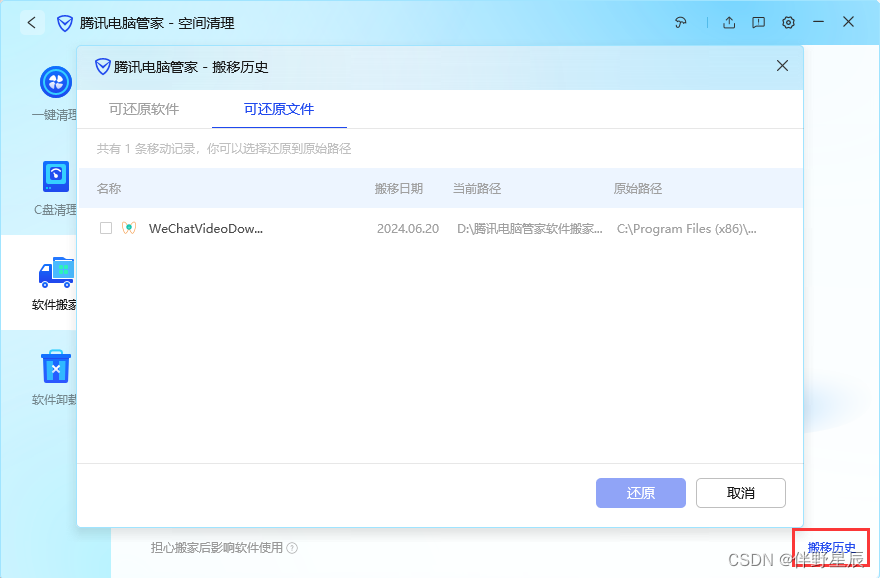Image resolution: width=880 pixels, height=578 pixels.
Task: Click the date 2024.06.20 cell
Action: point(407,229)
